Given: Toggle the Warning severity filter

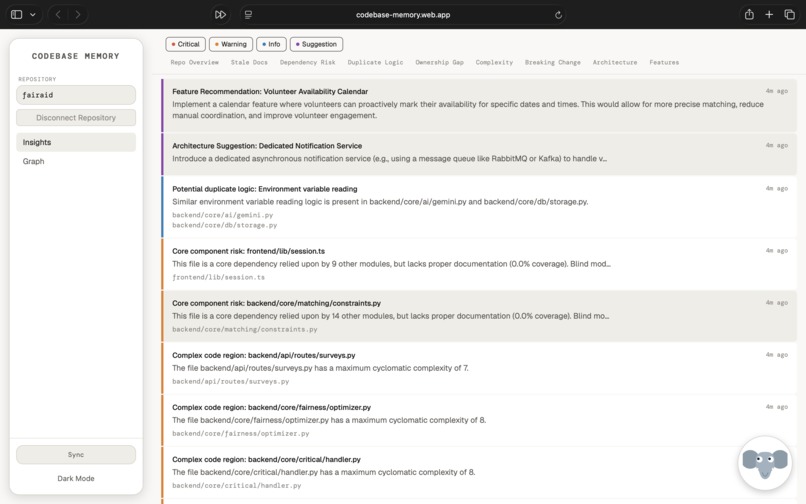Looking at the screenshot, I should [x=231, y=44].
